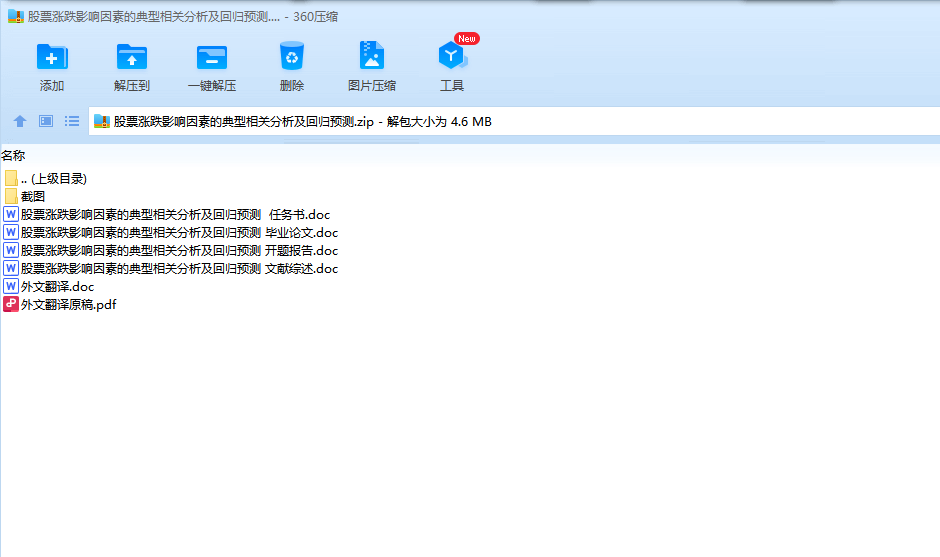940x557 pixels.
Task: Click the 添加 (Add) toolbar icon
Action: click(x=52, y=58)
